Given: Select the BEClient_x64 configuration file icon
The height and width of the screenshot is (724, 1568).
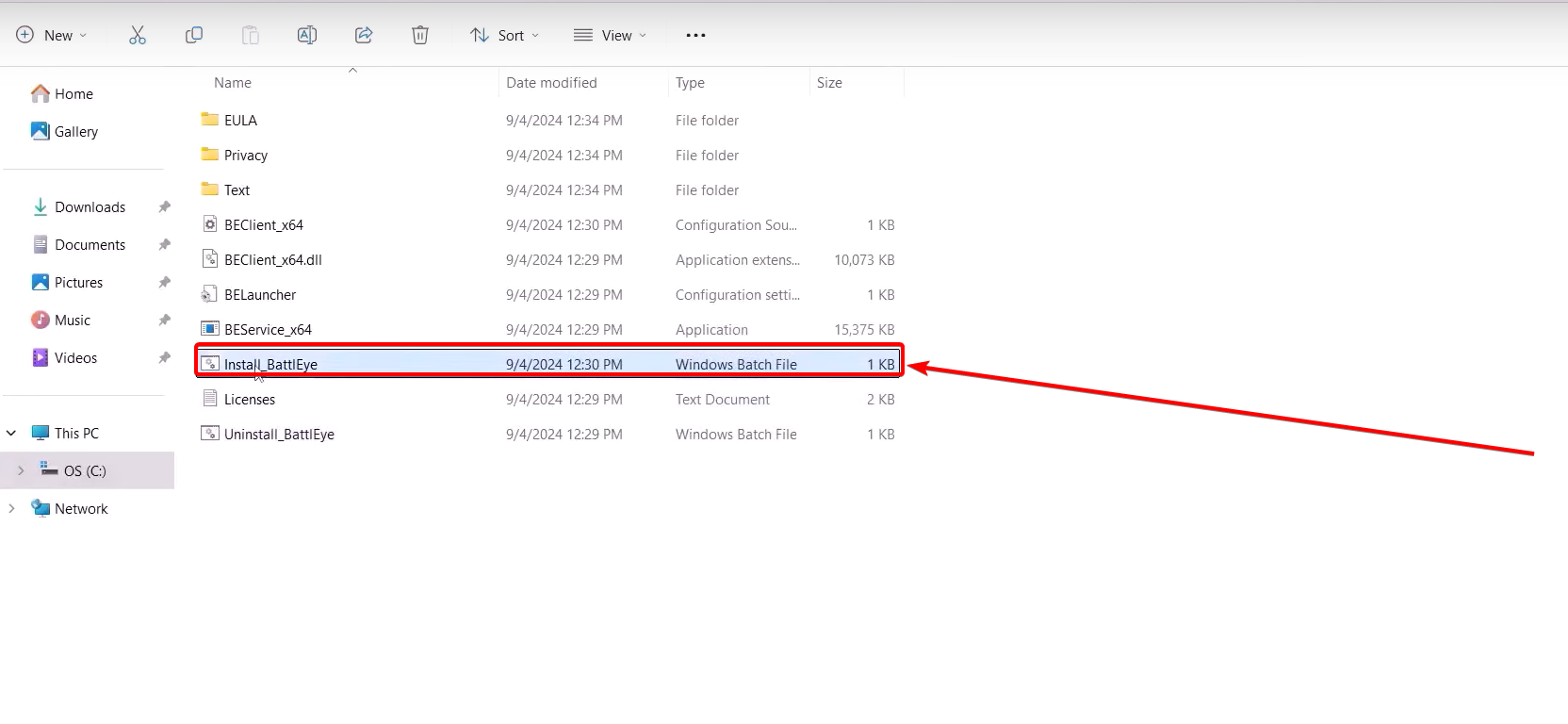Looking at the screenshot, I should pos(210,223).
